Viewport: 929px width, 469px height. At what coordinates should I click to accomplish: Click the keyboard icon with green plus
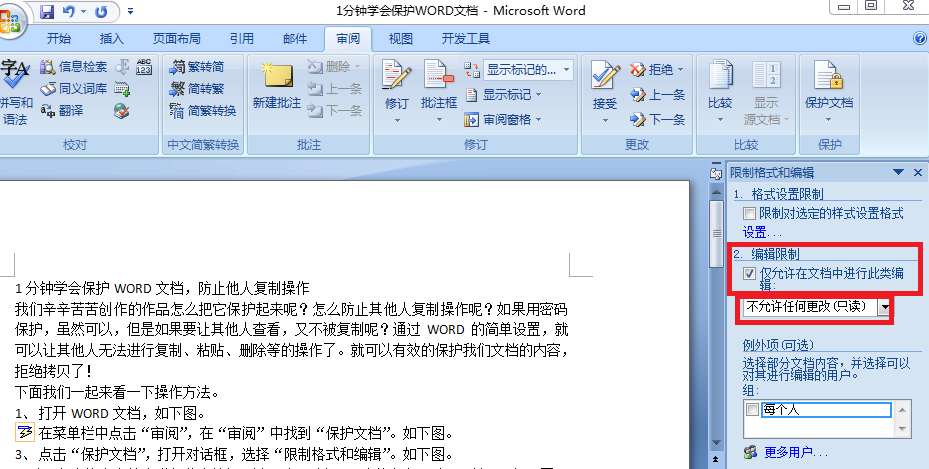[x=122, y=89]
